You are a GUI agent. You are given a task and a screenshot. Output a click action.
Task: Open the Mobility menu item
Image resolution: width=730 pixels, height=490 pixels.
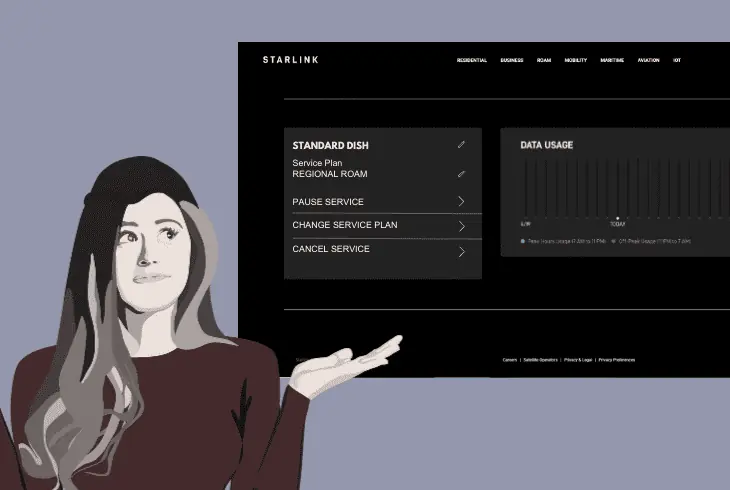click(575, 60)
